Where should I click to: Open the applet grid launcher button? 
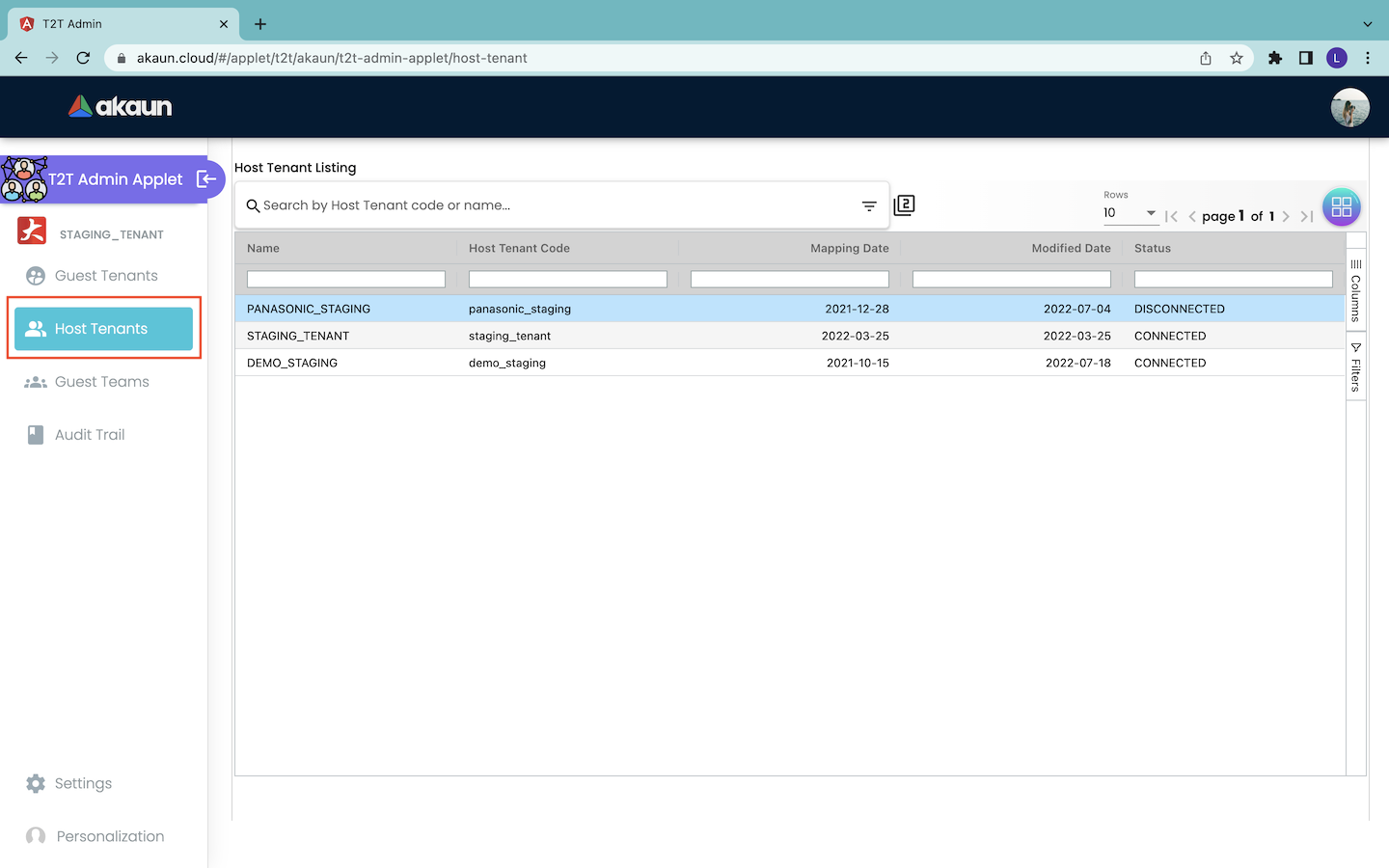[1341, 207]
